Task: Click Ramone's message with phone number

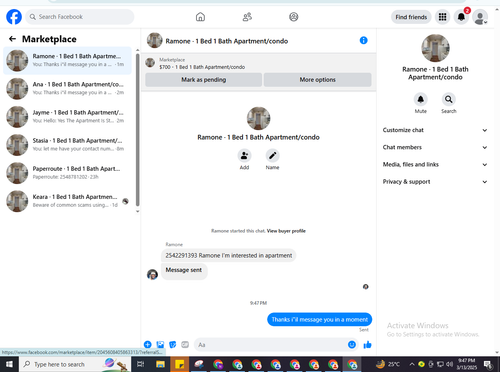Action: pyautogui.click(x=229, y=255)
